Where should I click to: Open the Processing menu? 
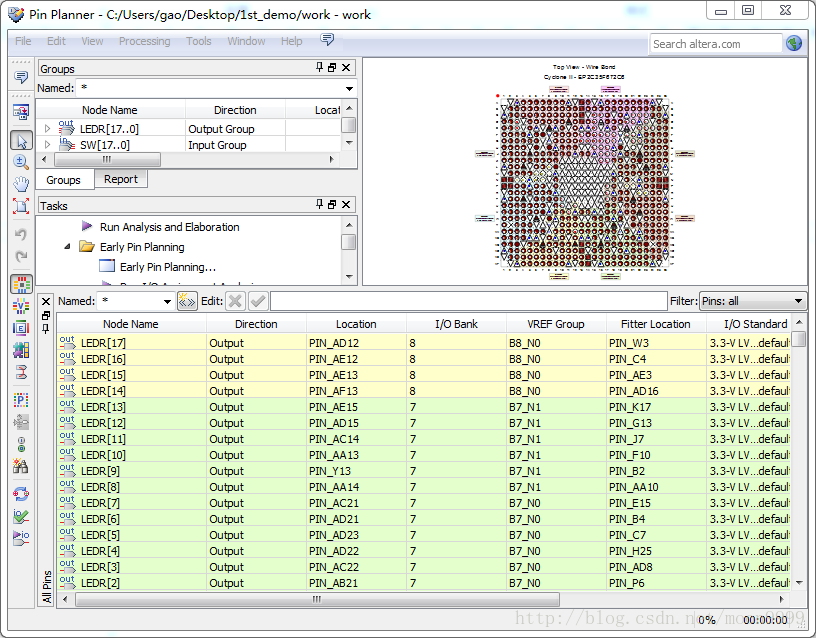click(145, 41)
